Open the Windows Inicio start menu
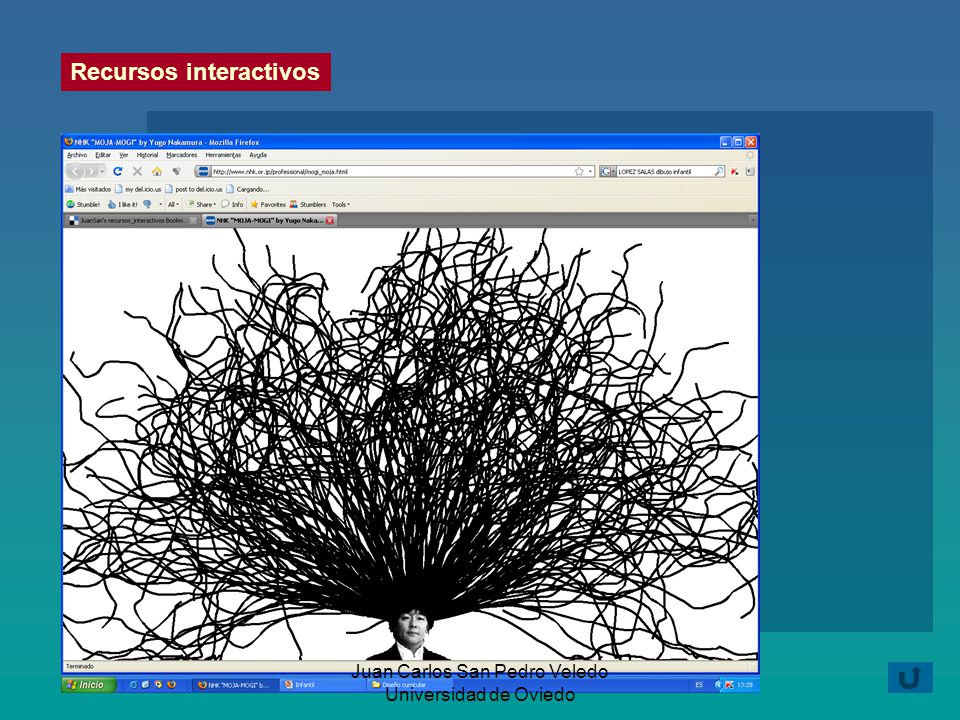The width and height of the screenshot is (960, 720). [x=89, y=684]
